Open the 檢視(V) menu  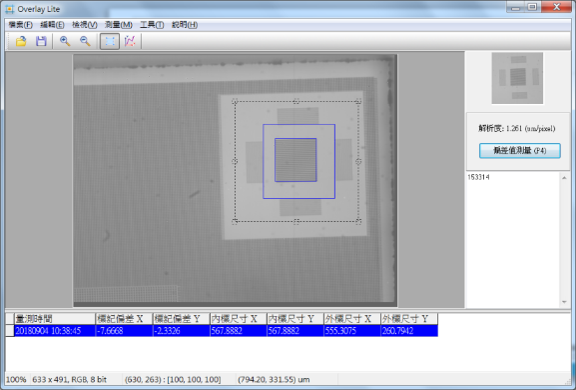coord(84,25)
